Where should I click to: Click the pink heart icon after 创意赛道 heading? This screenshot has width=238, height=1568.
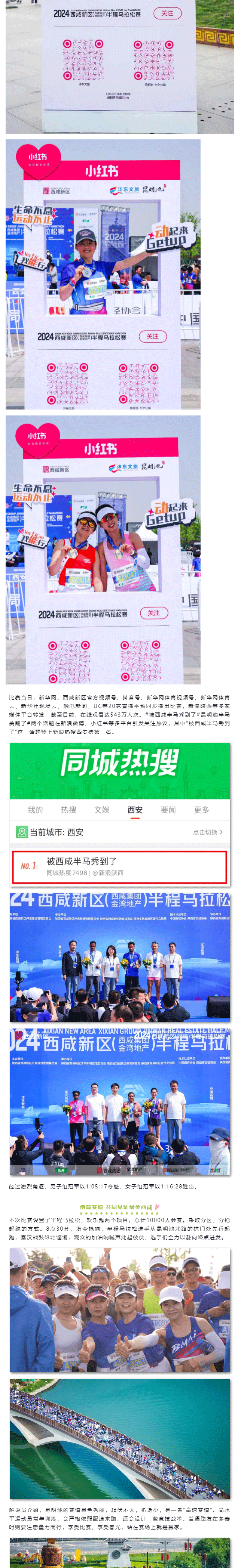[157, 1206]
